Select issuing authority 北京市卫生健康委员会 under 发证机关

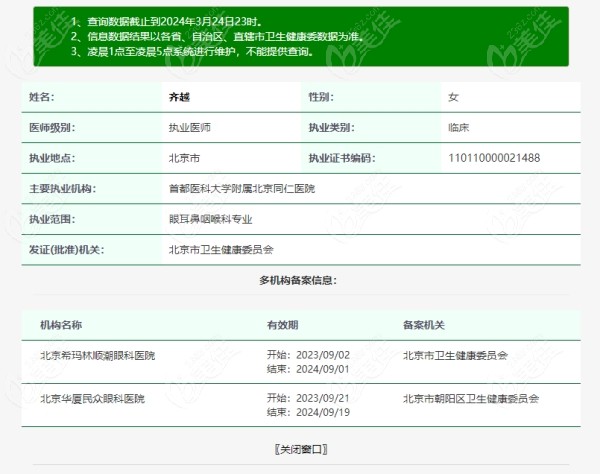click(221, 250)
